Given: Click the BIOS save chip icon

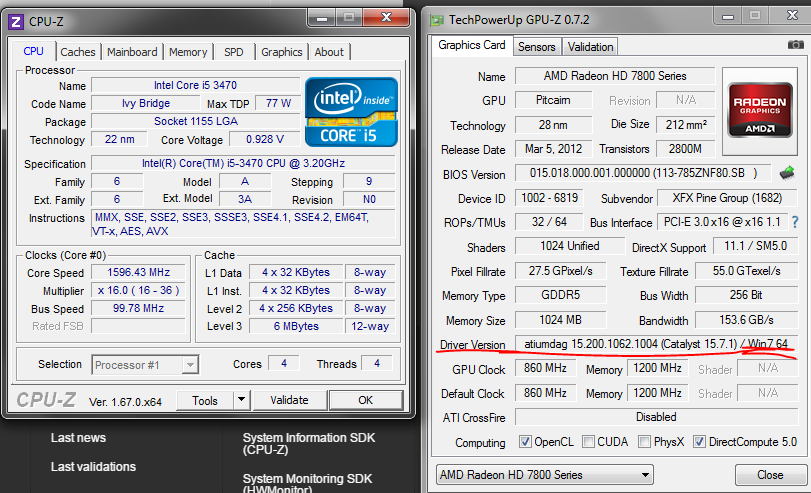Looking at the screenshot, I should [x=787, y=173].
